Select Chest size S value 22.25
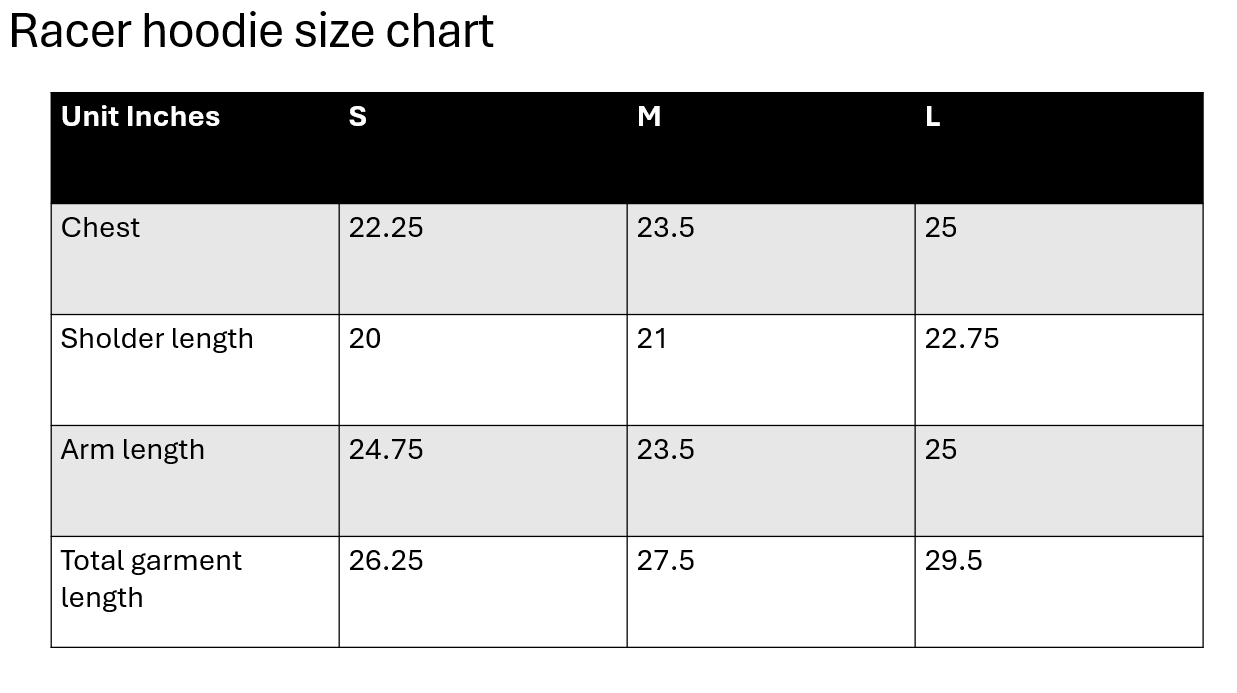1237x693 pixels. [x=386, y=228]
